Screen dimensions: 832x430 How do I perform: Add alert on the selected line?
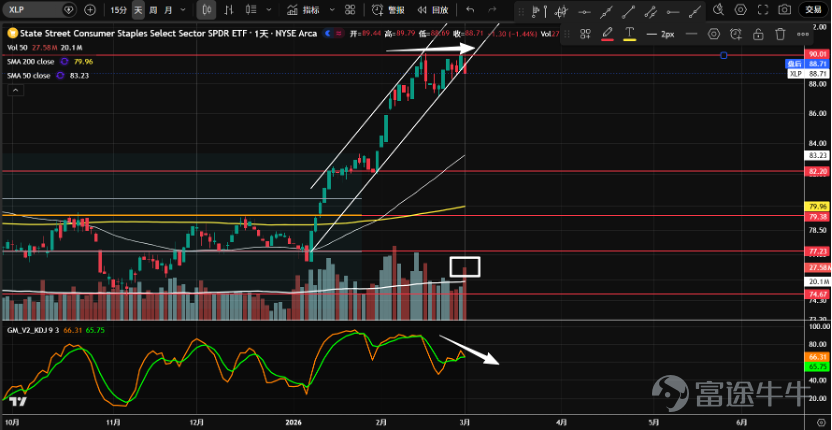pos(735,34)
